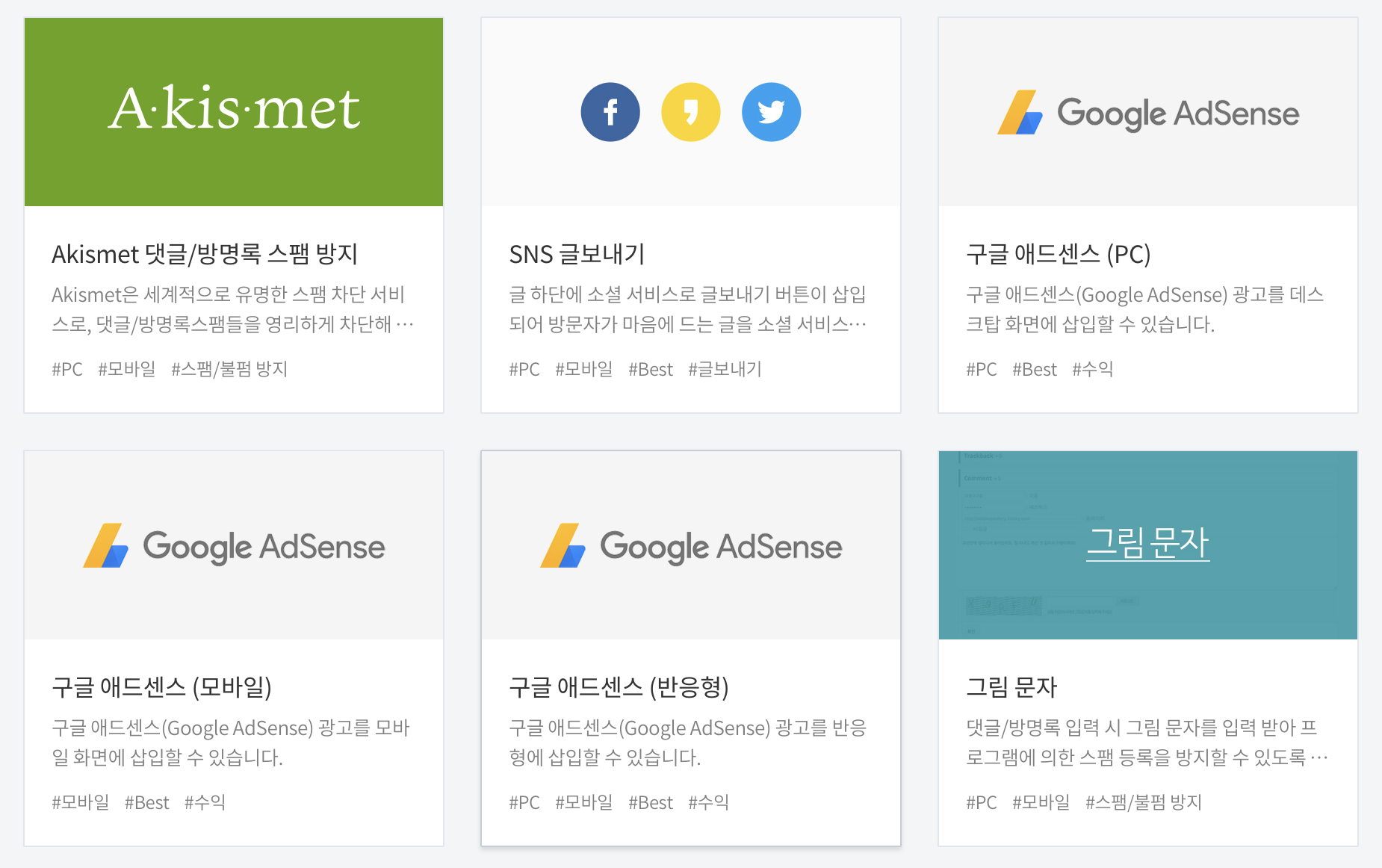The image size is (1382, 868).
Task: Select #수익 tag on 구글 애드센스 (반응형) card
Action: coord(709,802)
